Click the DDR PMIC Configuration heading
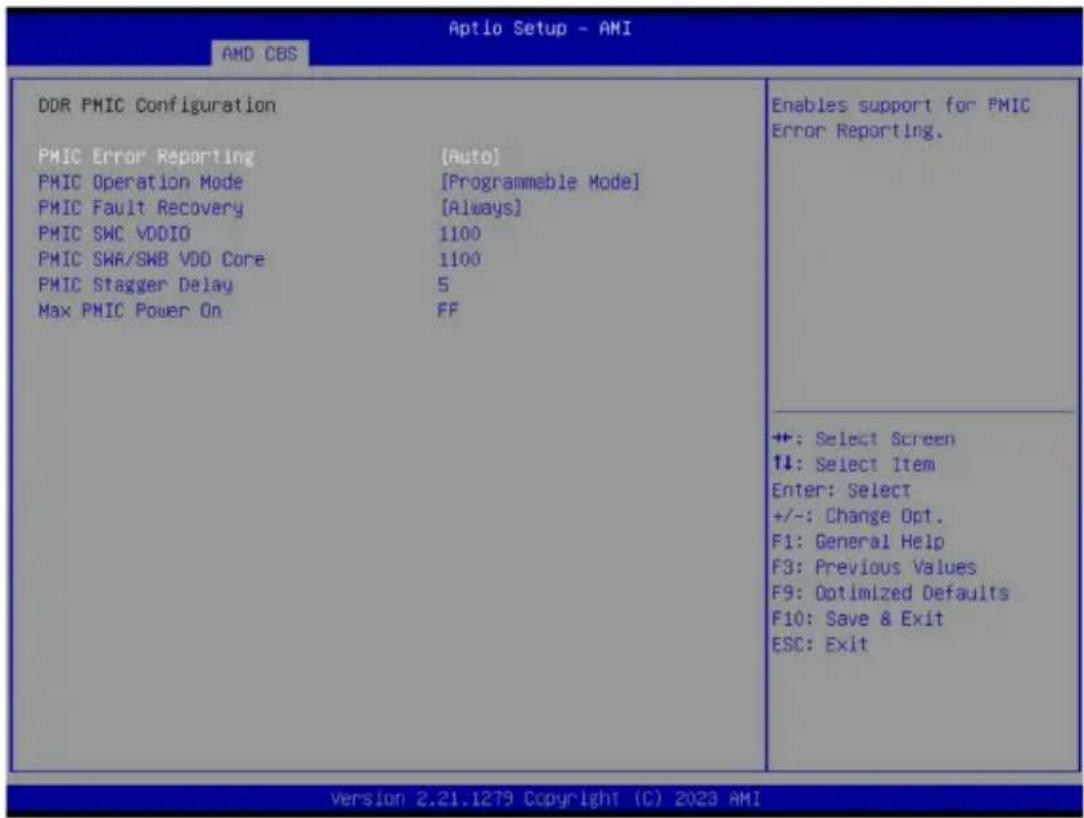Viewport: 1084px width, 818px height. point(157,106)
